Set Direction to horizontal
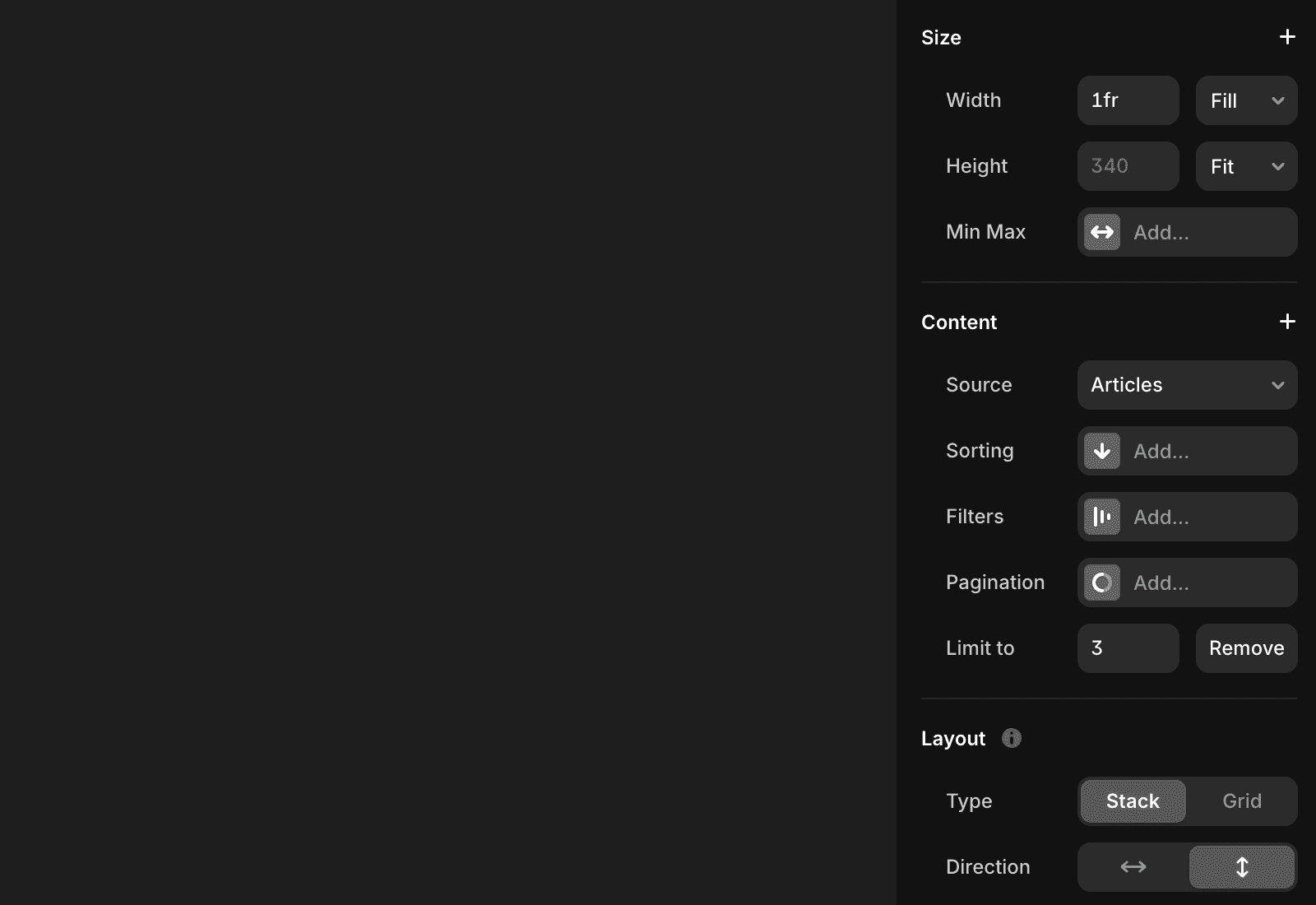The height and width of the screenshot is (905, 1316). (1133, 867)
